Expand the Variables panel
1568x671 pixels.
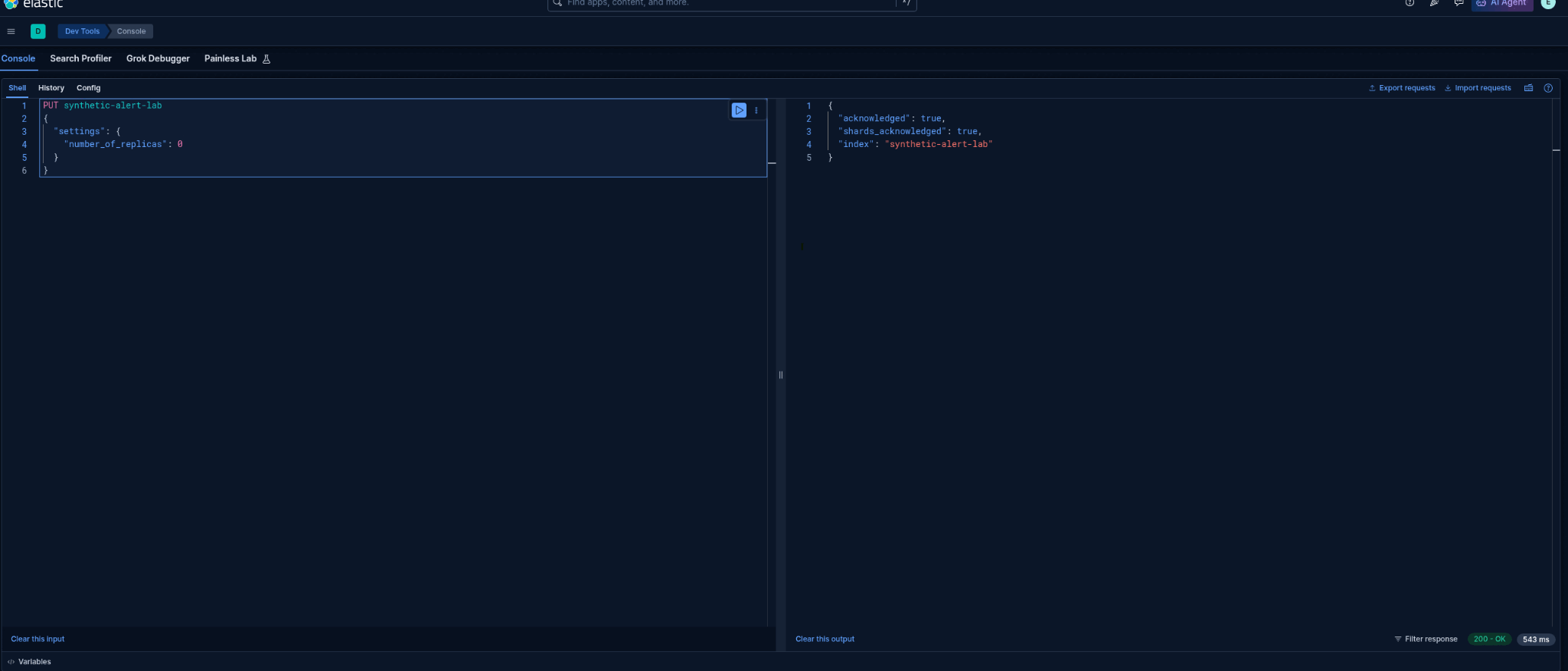tap(29, 662)
